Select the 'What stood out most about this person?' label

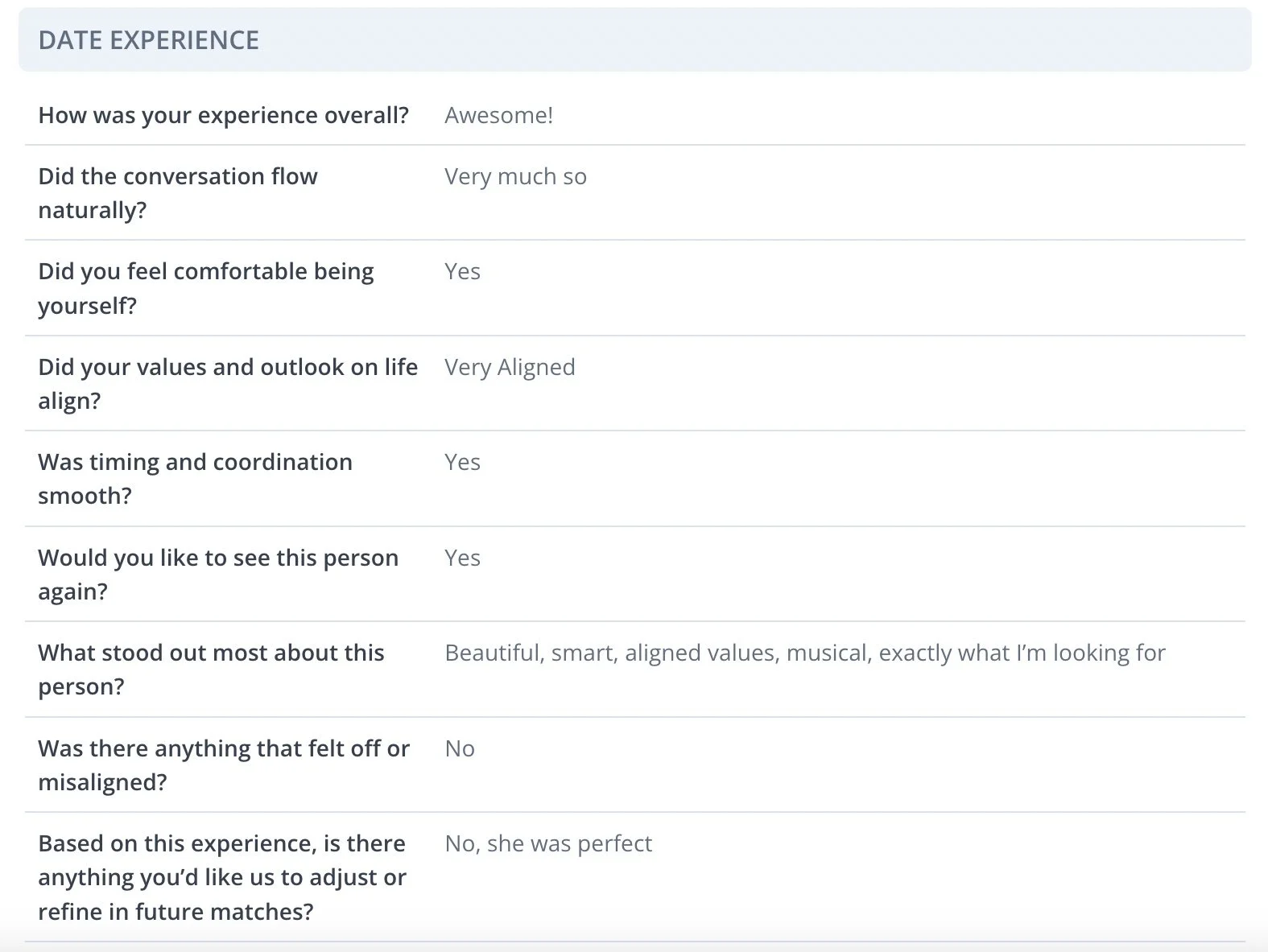click(211, 670)
